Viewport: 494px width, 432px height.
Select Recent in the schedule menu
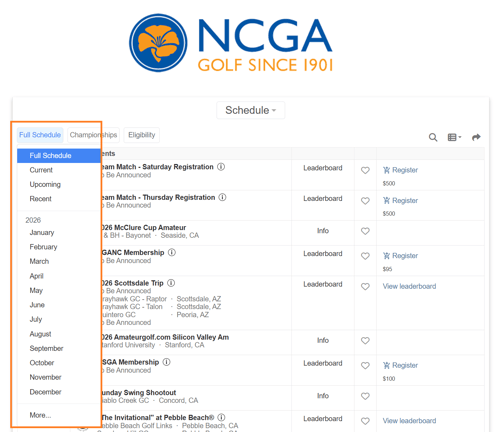click(40, 199)
